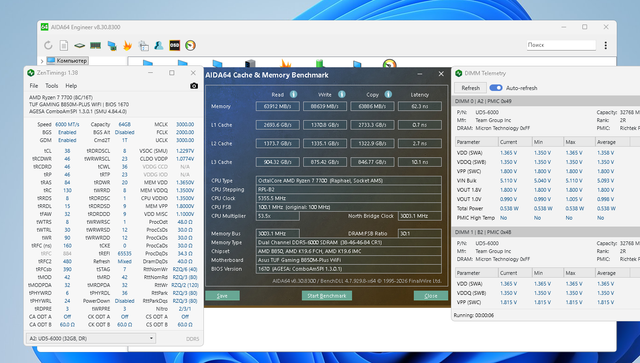
Task: Click the Memory Type Dual Channel DDR5-6000 field
Action: [x=349, y=242]
